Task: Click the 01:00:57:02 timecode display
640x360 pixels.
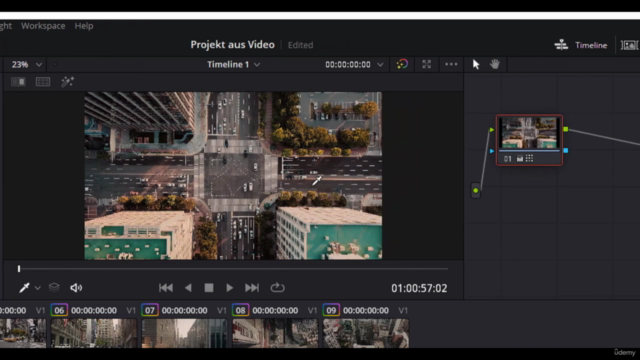Action: coord(419,288)
